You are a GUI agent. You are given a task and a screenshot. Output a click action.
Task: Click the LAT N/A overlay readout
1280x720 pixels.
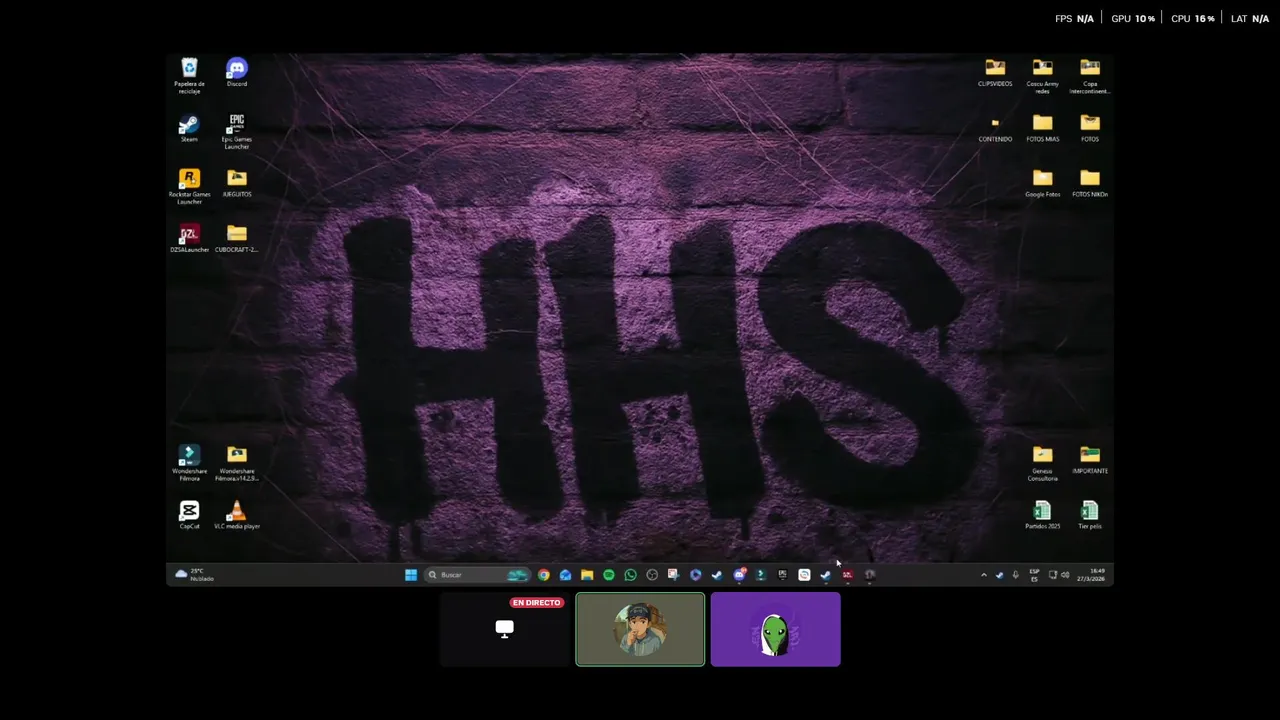click(x=1250, y=19)
